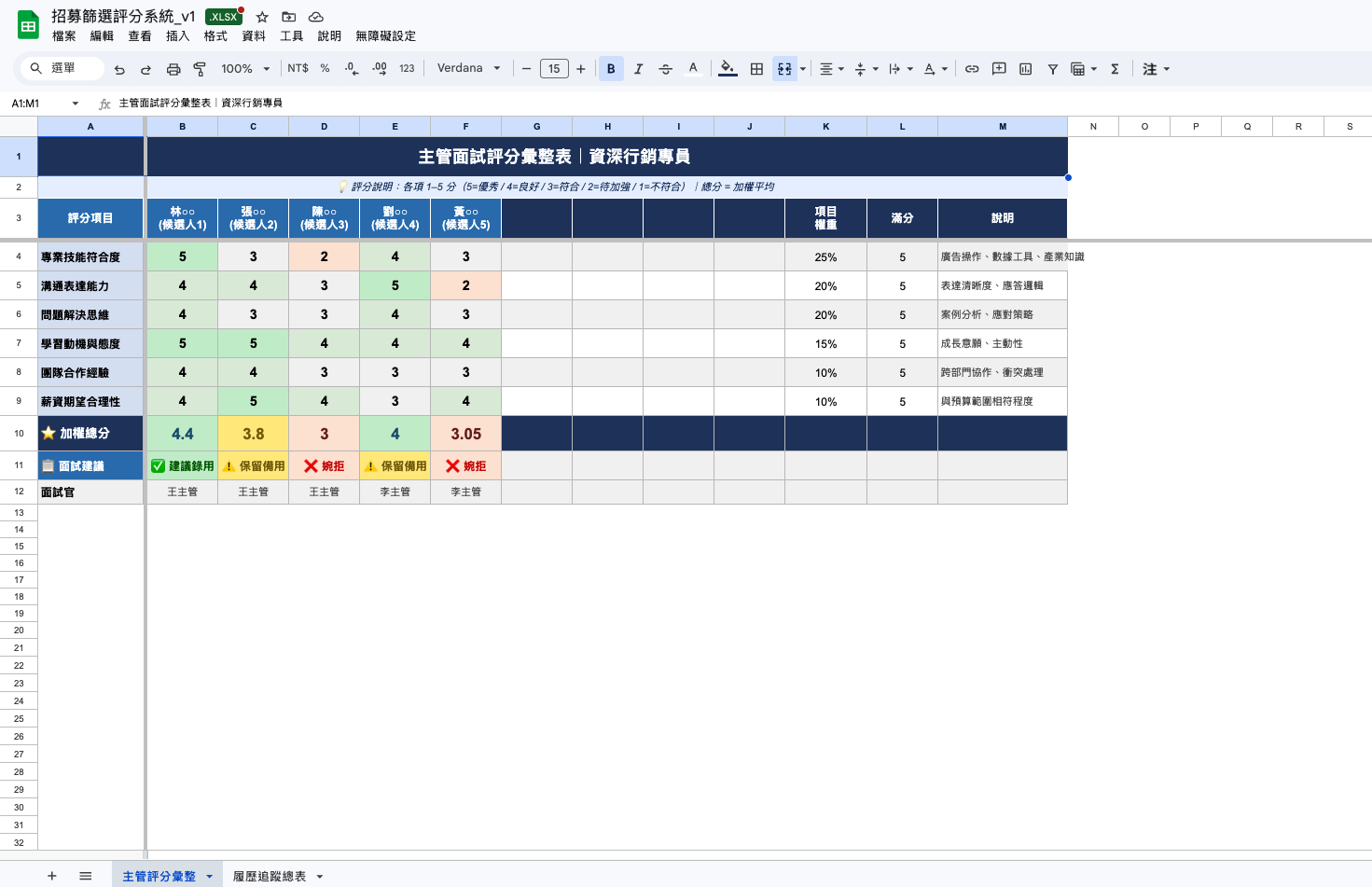1372x887 pixels.
Task: Click the menu search box
Action: [x=63, y=68]
